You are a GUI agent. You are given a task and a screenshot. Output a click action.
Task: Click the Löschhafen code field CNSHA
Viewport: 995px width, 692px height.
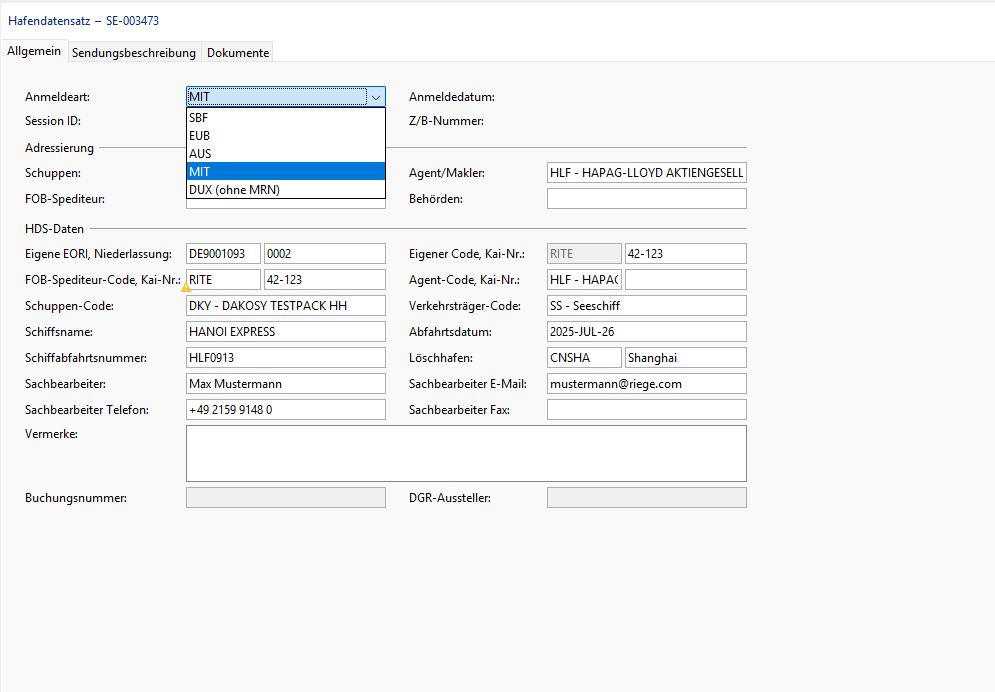(x=584, y=358)
